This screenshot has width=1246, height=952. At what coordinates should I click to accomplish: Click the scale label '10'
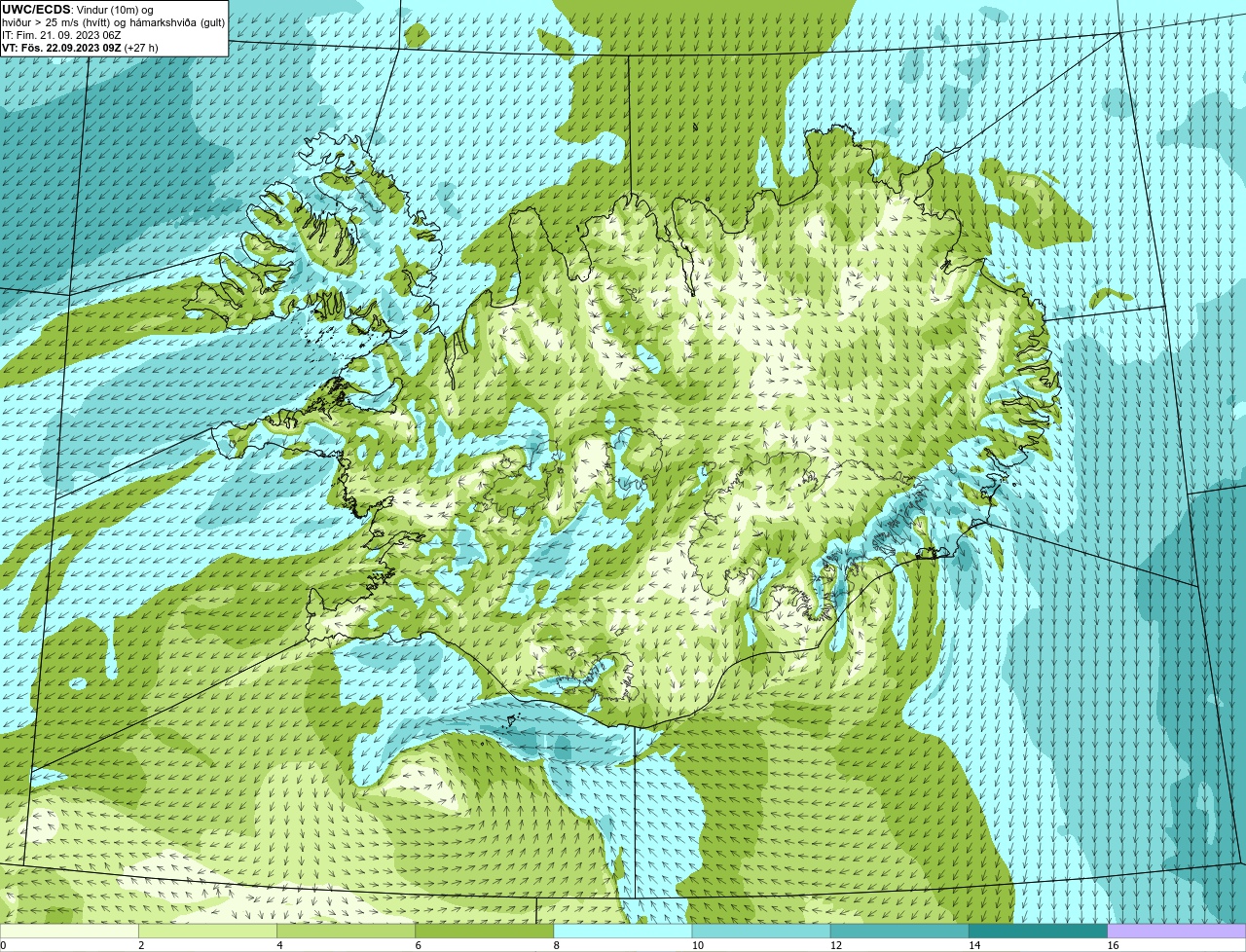click(697, 945)
